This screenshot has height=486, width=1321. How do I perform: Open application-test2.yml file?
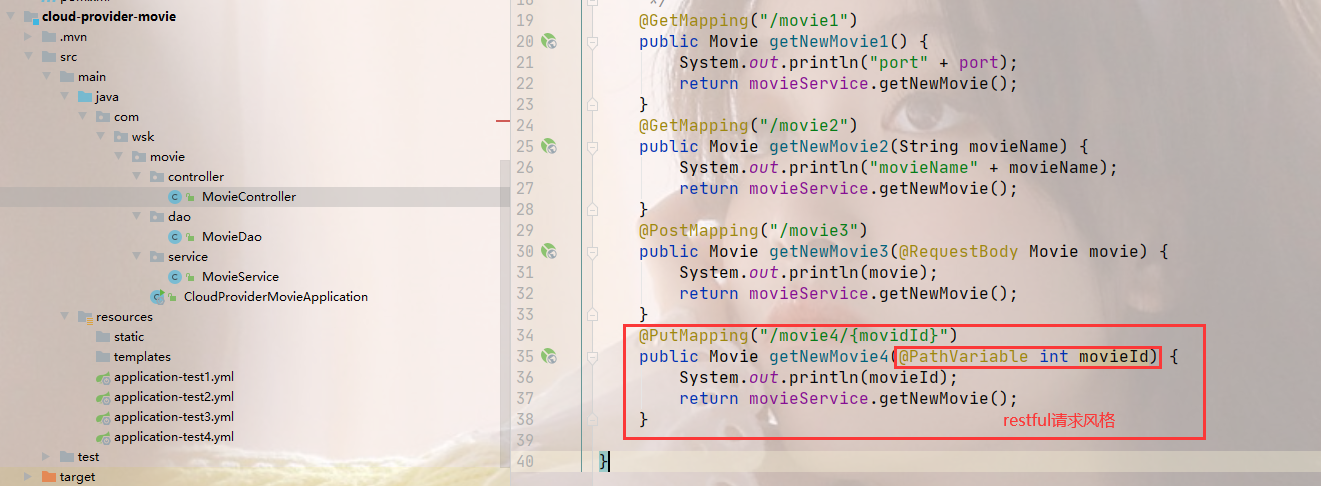pos(174,397)
